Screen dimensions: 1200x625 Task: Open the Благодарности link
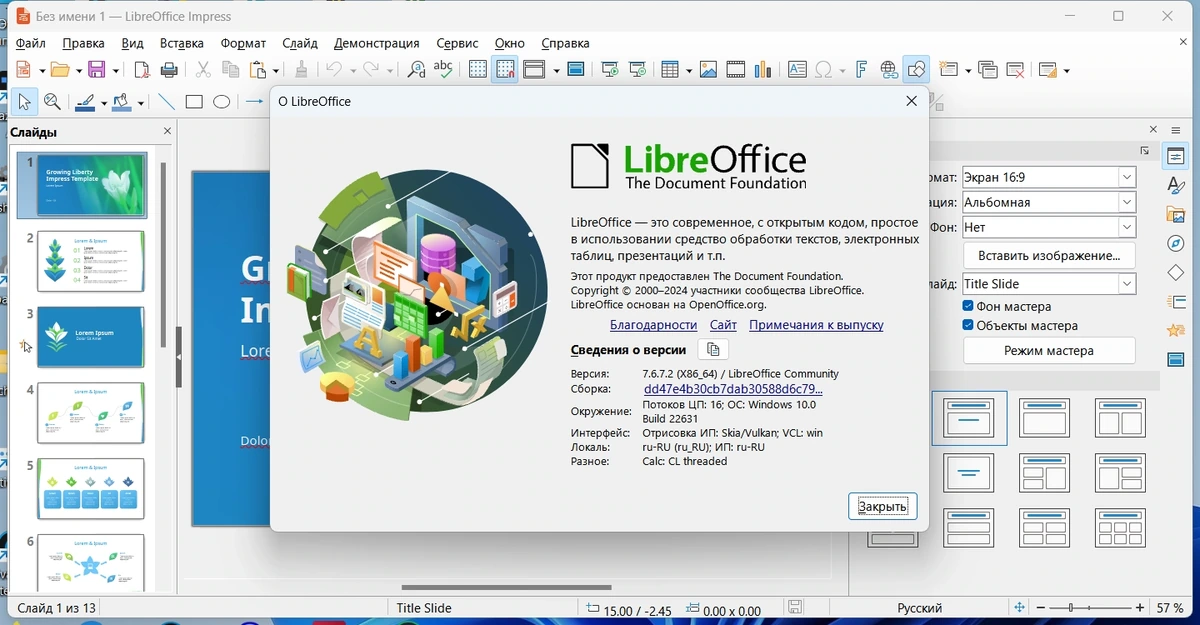(x=653, y=325)
